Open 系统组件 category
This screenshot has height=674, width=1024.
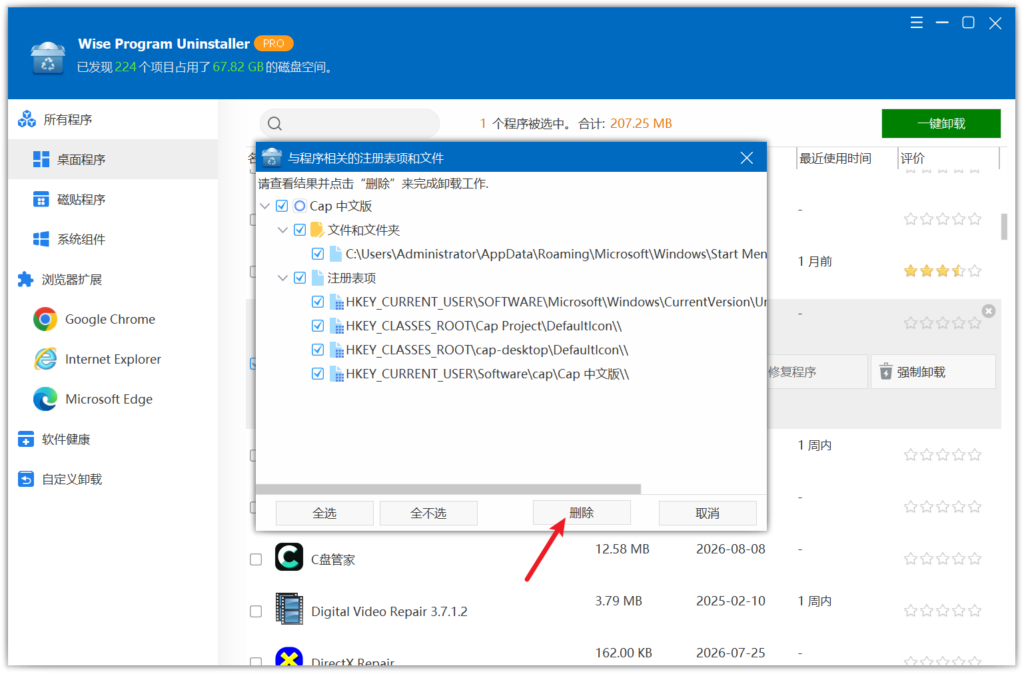click(x=113, y=239)
